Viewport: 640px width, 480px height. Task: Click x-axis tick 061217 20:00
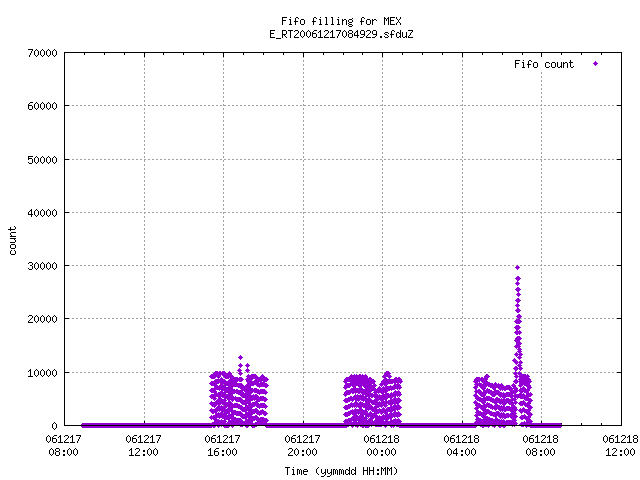pyautogui.click(x=302, y=445)
